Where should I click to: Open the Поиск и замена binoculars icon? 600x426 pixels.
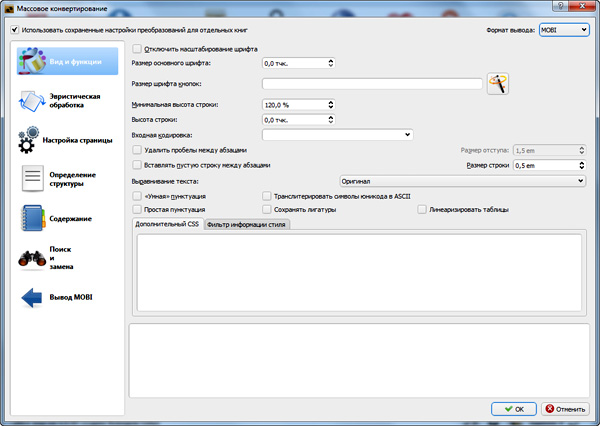click(31, 258)
